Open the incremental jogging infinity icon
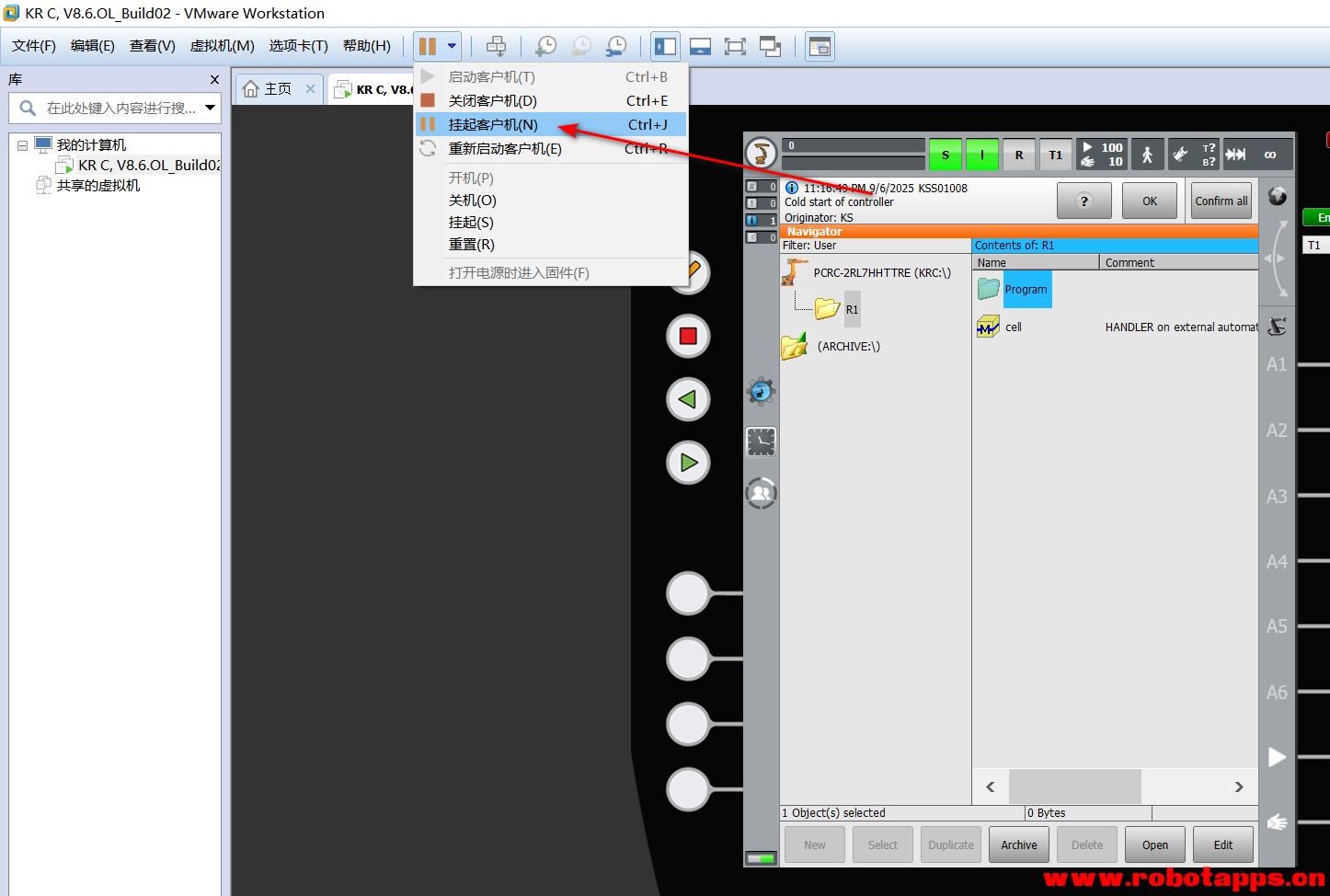 [1257, 155]
